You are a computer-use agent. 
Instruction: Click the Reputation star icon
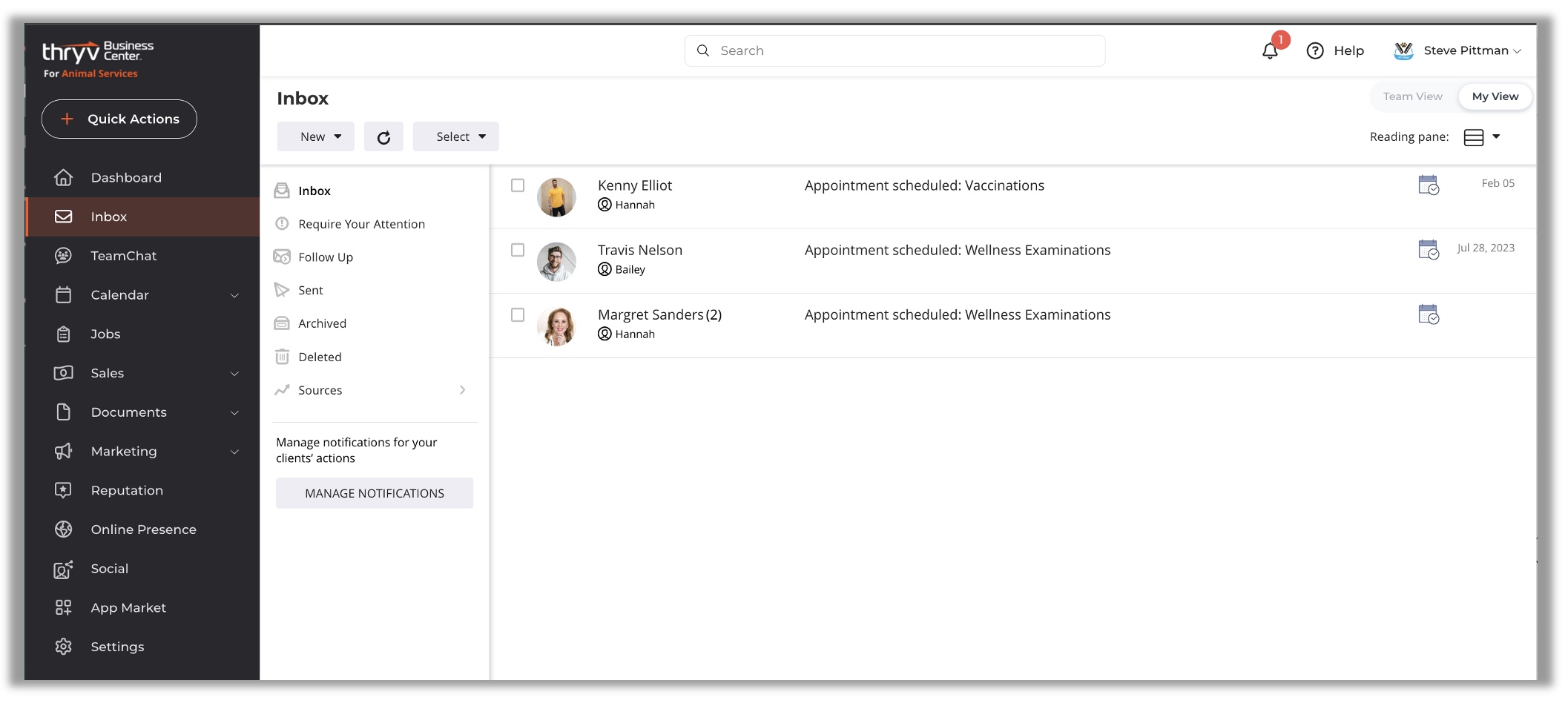click(x=64, y=490)
